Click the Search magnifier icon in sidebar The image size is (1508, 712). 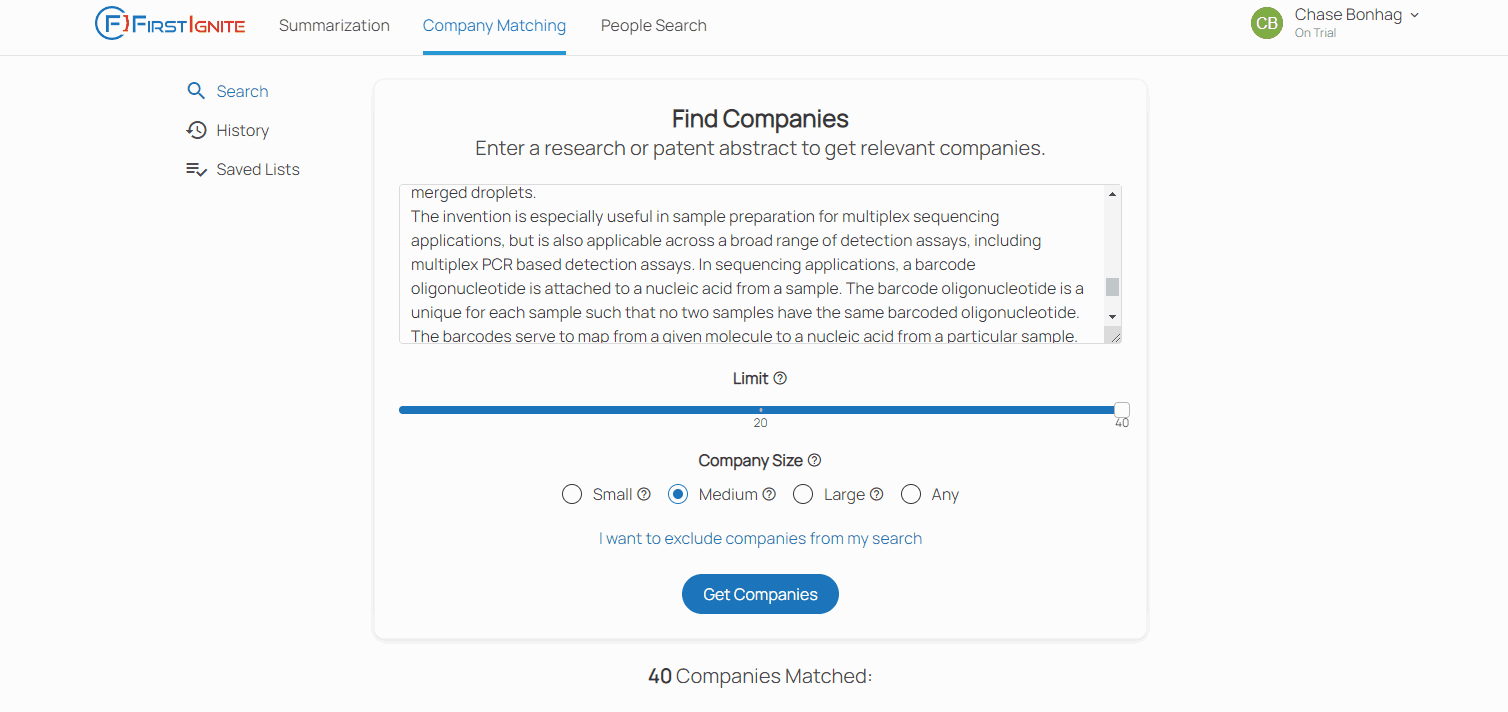196,91
